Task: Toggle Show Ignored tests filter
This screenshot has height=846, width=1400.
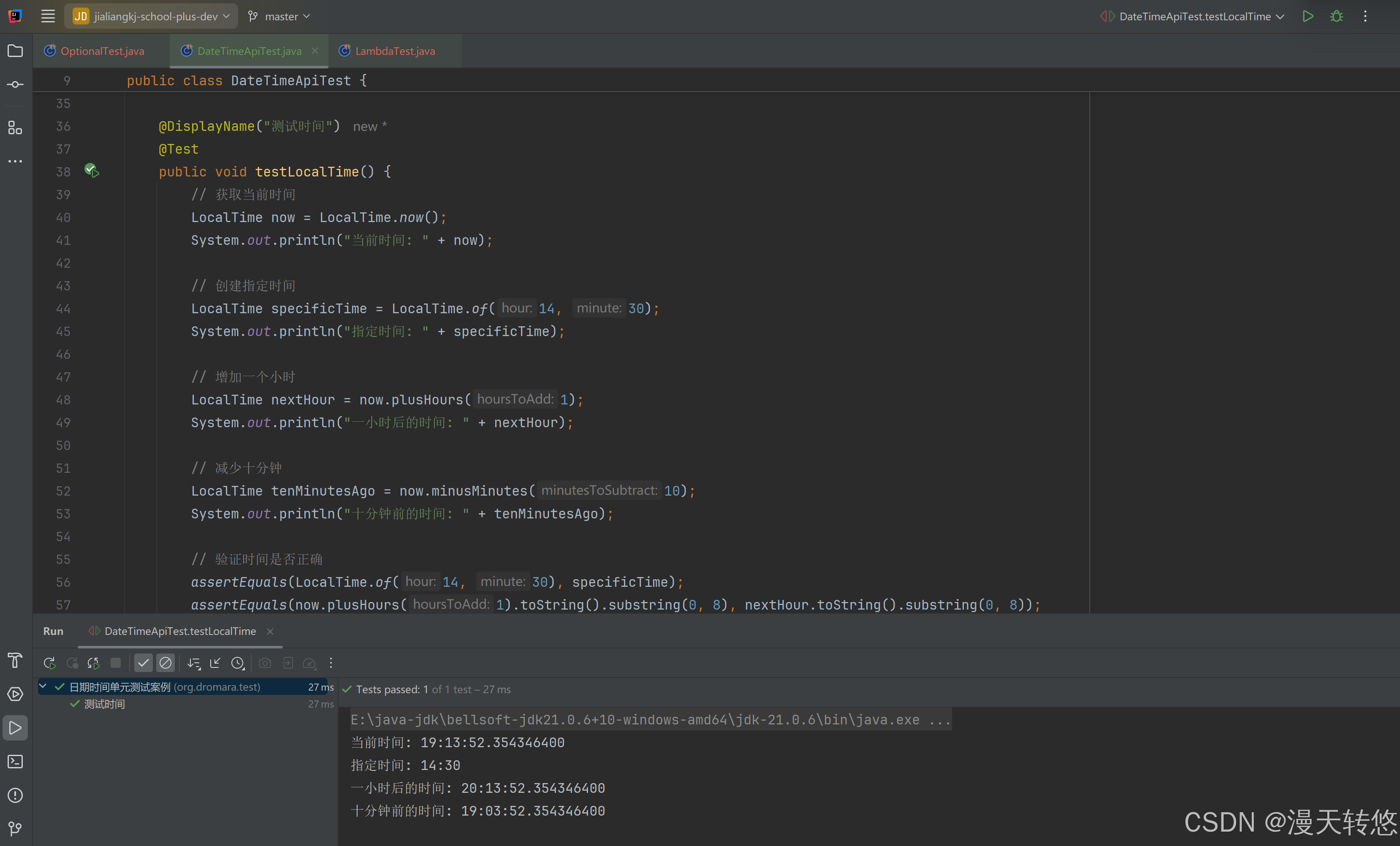Action: click(166, 662)
